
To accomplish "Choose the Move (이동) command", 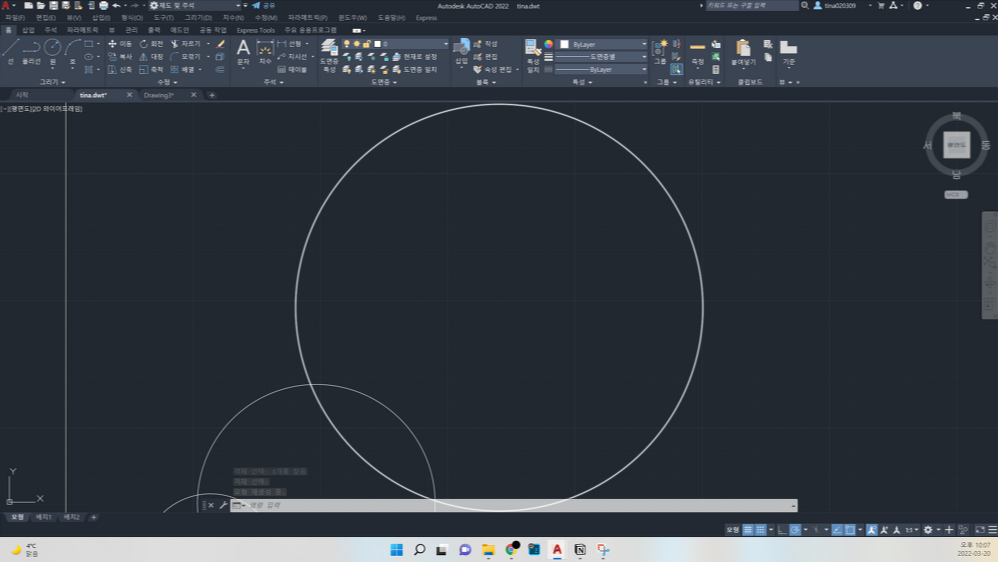I will tap(120, 44).
